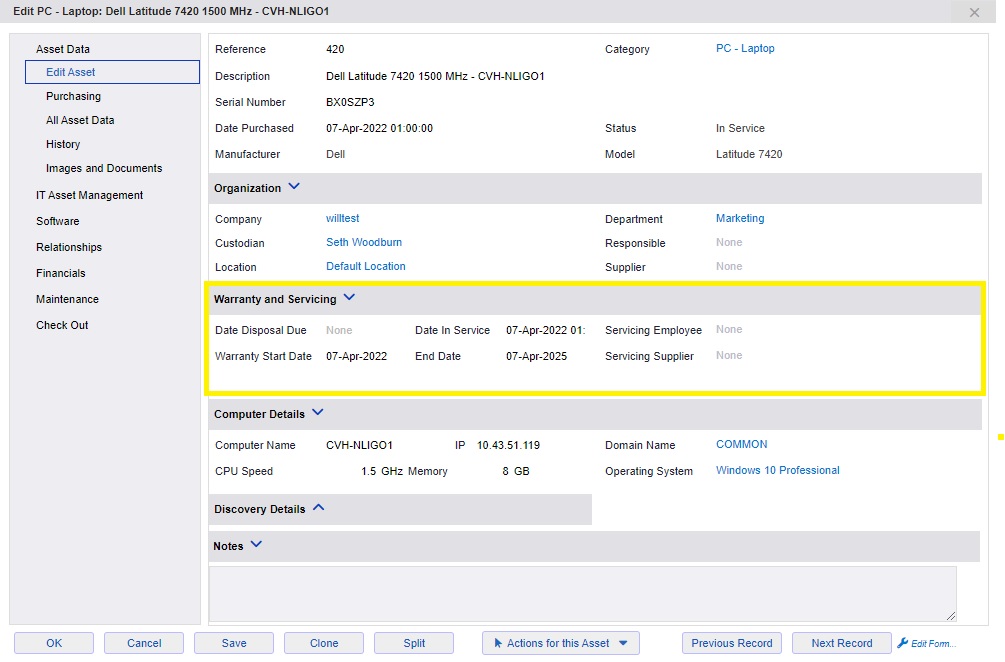This screenshot has height=662, width=1005.
Task: Clone this asset record
Action: pos(323,643)
